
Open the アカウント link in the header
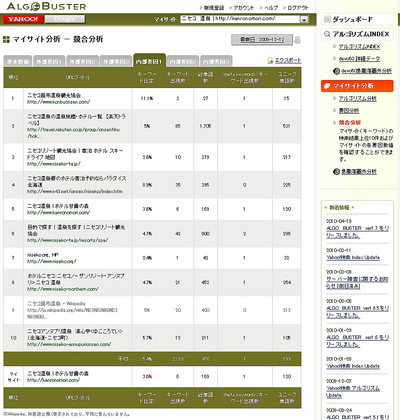coord(244,8)
